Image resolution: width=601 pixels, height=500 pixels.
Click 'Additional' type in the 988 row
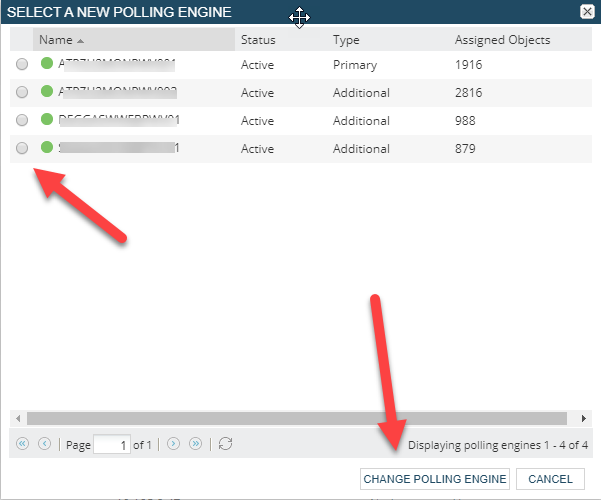point(361,120)
